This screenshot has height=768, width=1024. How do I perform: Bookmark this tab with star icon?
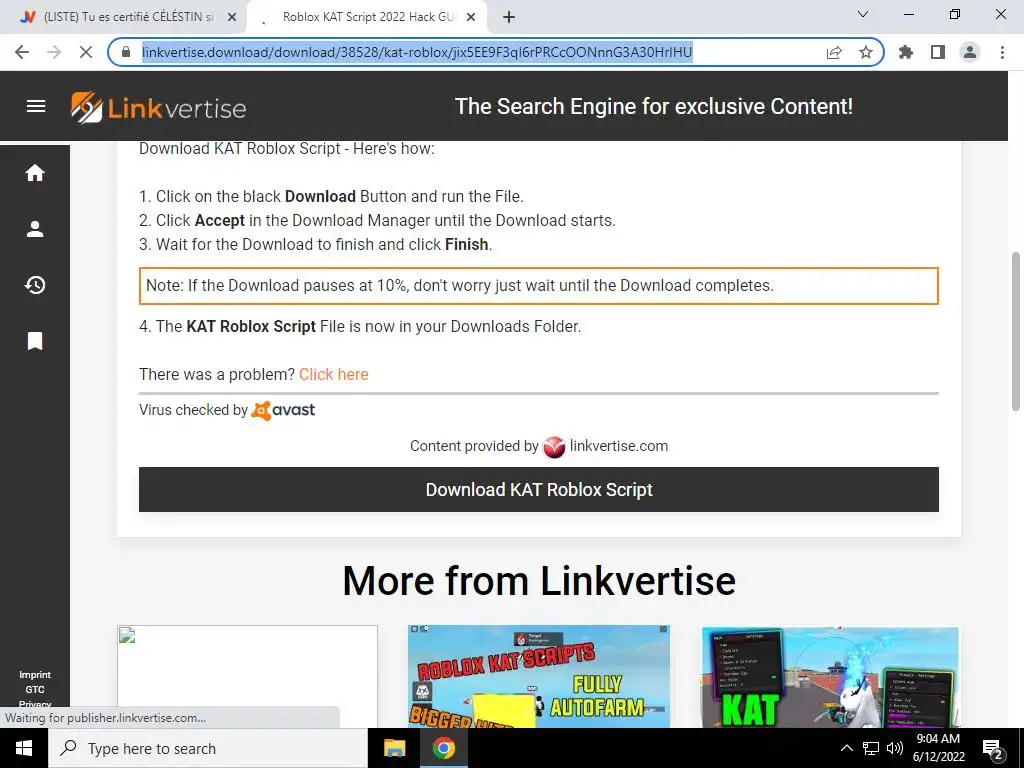(x=866, y=52)
